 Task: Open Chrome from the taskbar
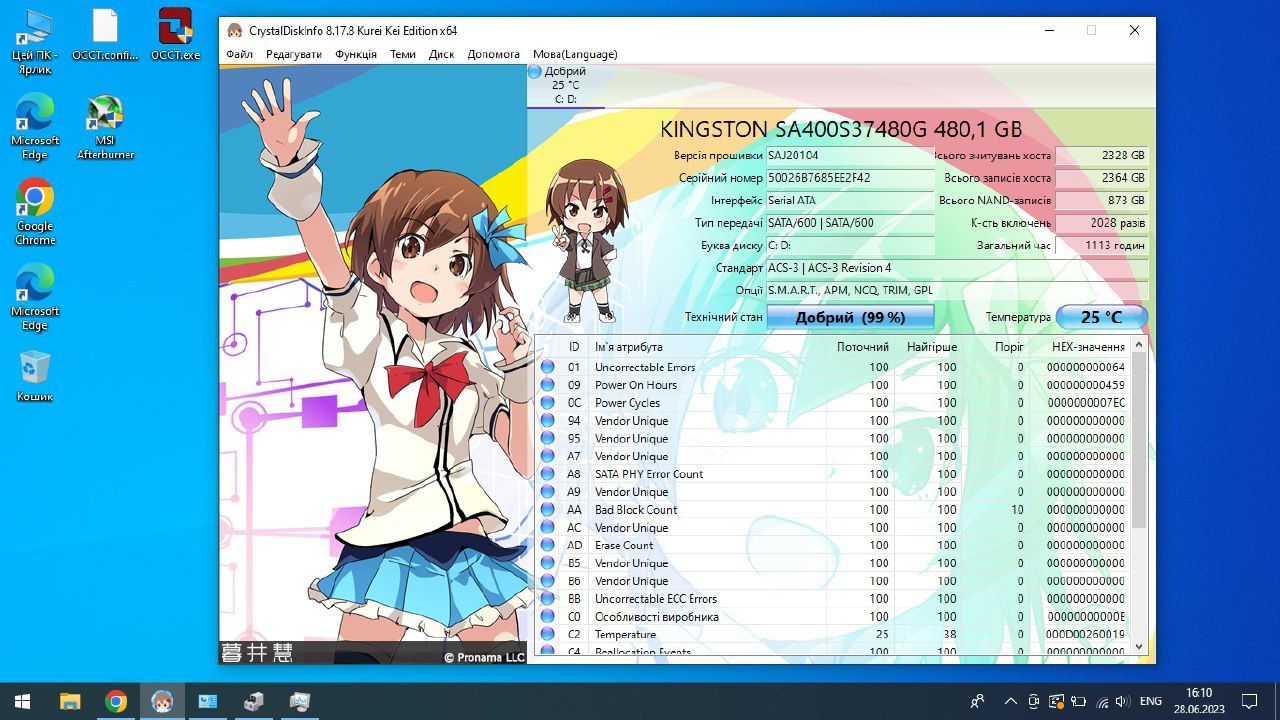(116, 701)
